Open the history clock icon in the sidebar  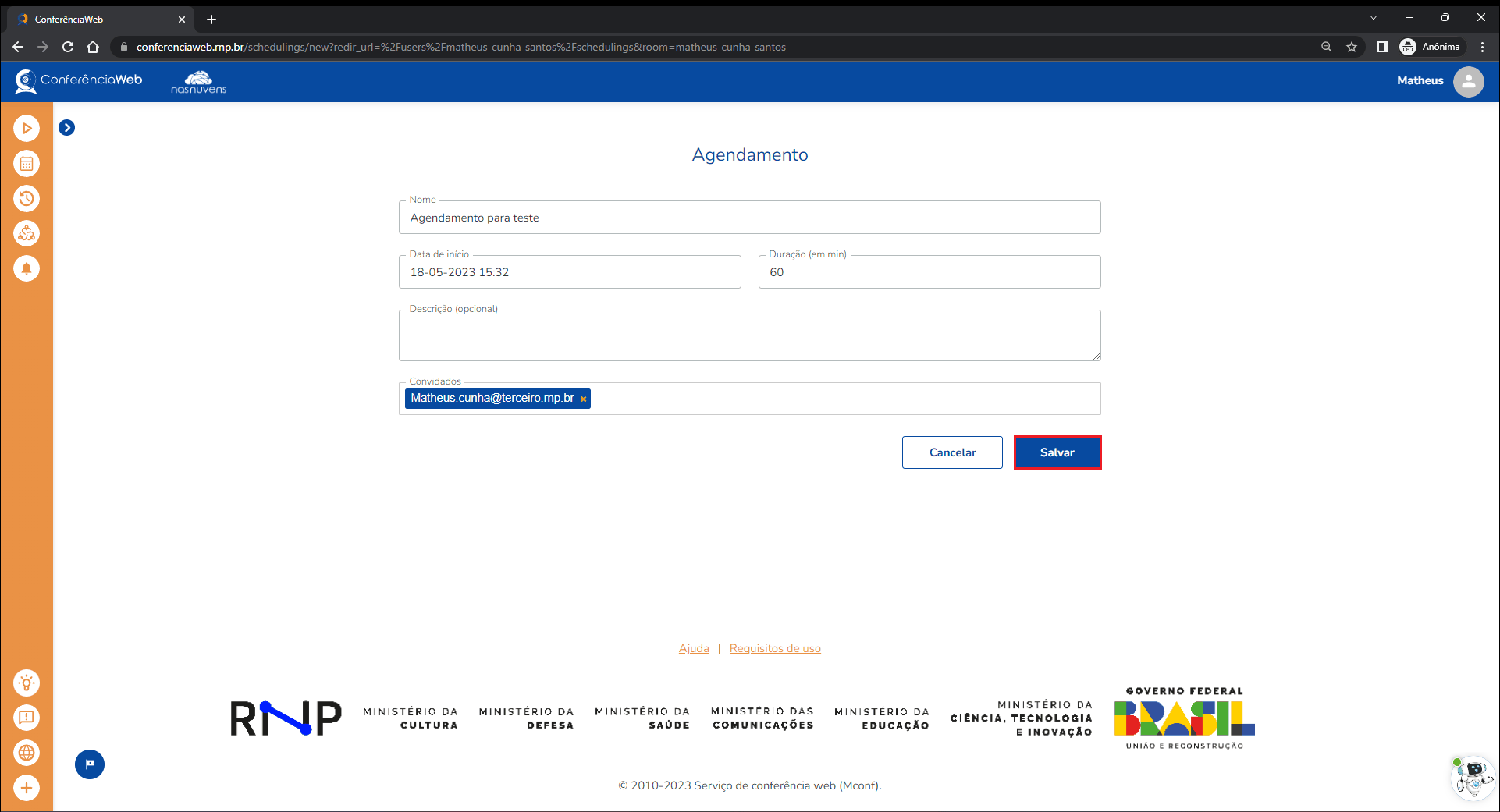pos(27,198)
